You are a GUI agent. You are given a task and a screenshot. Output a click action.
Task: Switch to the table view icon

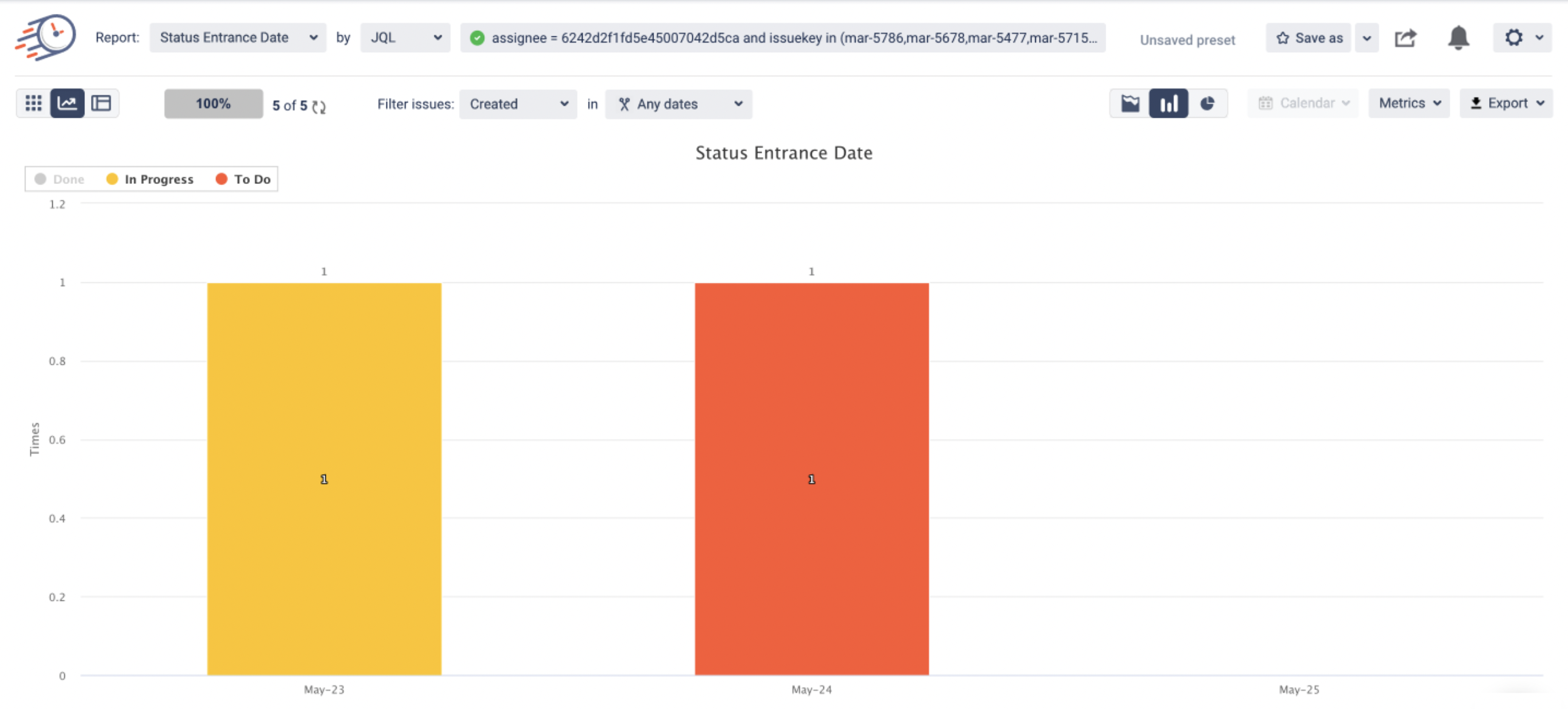[101, 103]
